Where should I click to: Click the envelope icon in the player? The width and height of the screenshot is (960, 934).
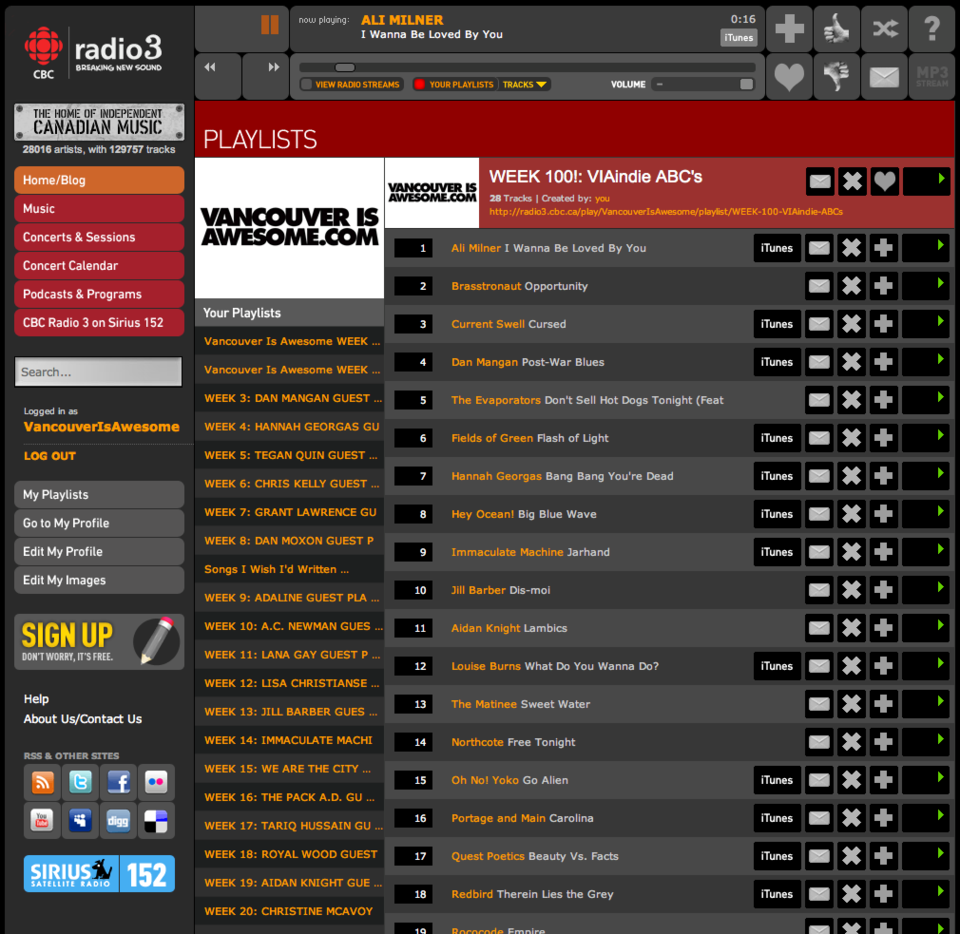(x=885, y=77)
